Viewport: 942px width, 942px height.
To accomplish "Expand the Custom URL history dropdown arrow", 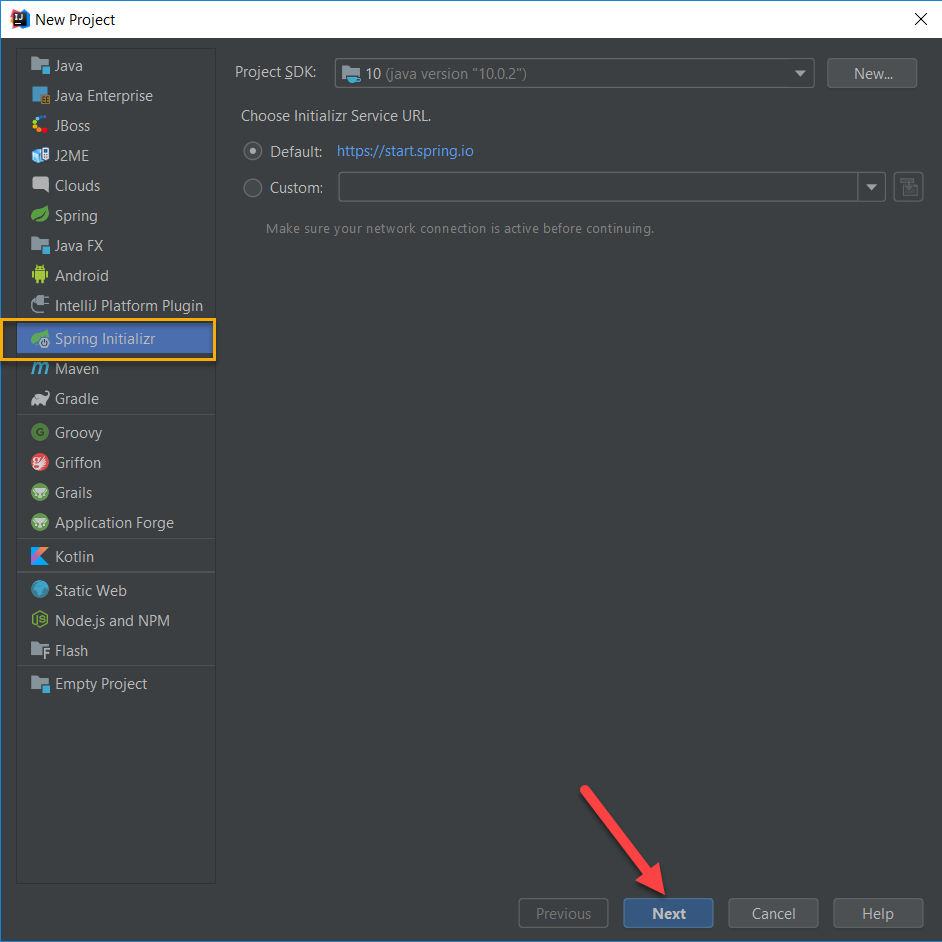I will pyautogui.click(x=872, y=187).
